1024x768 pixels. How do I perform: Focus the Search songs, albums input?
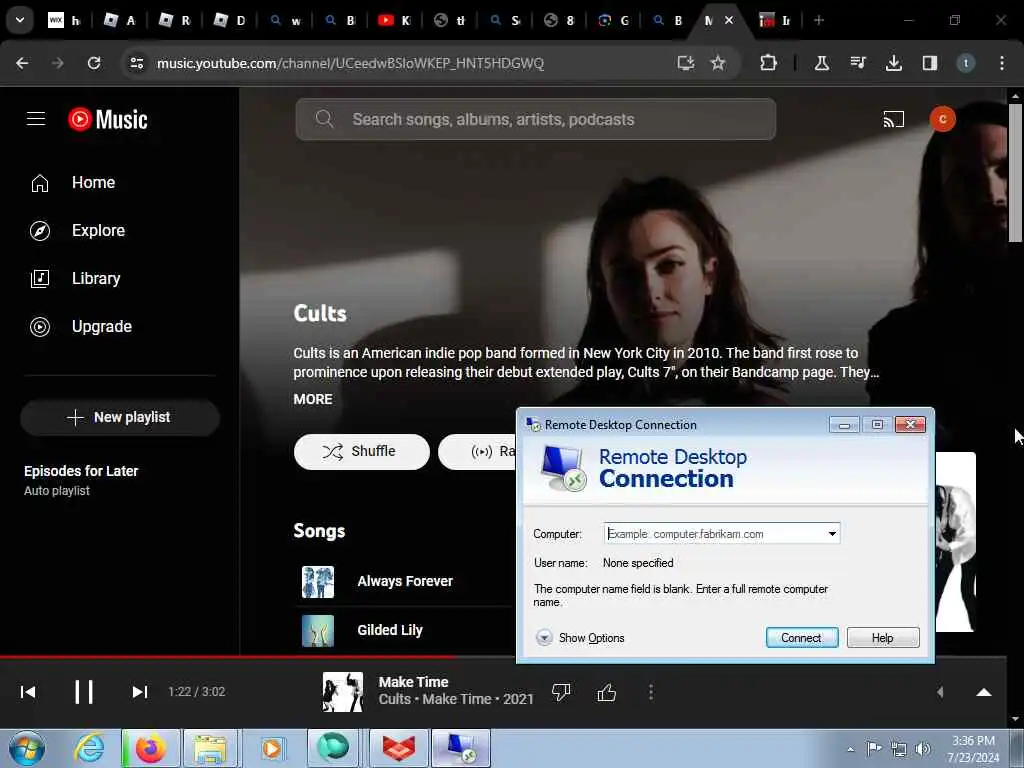[536, 120]
